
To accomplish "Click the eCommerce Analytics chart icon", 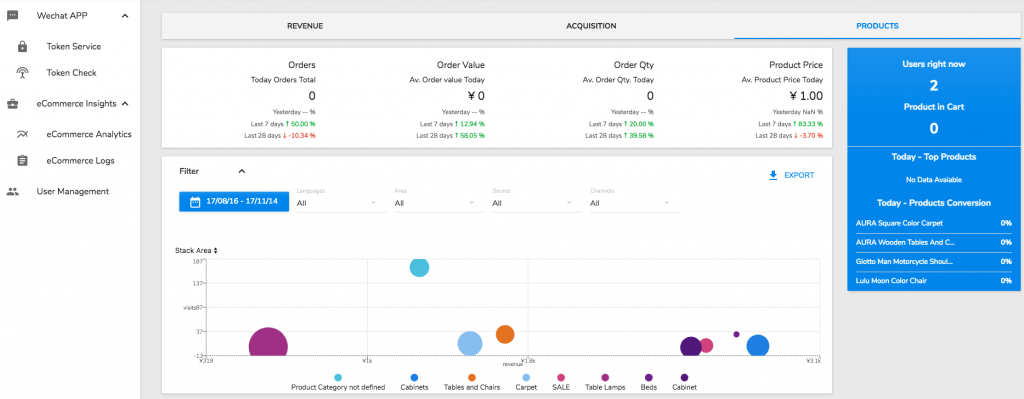I will tap(22, 135).
